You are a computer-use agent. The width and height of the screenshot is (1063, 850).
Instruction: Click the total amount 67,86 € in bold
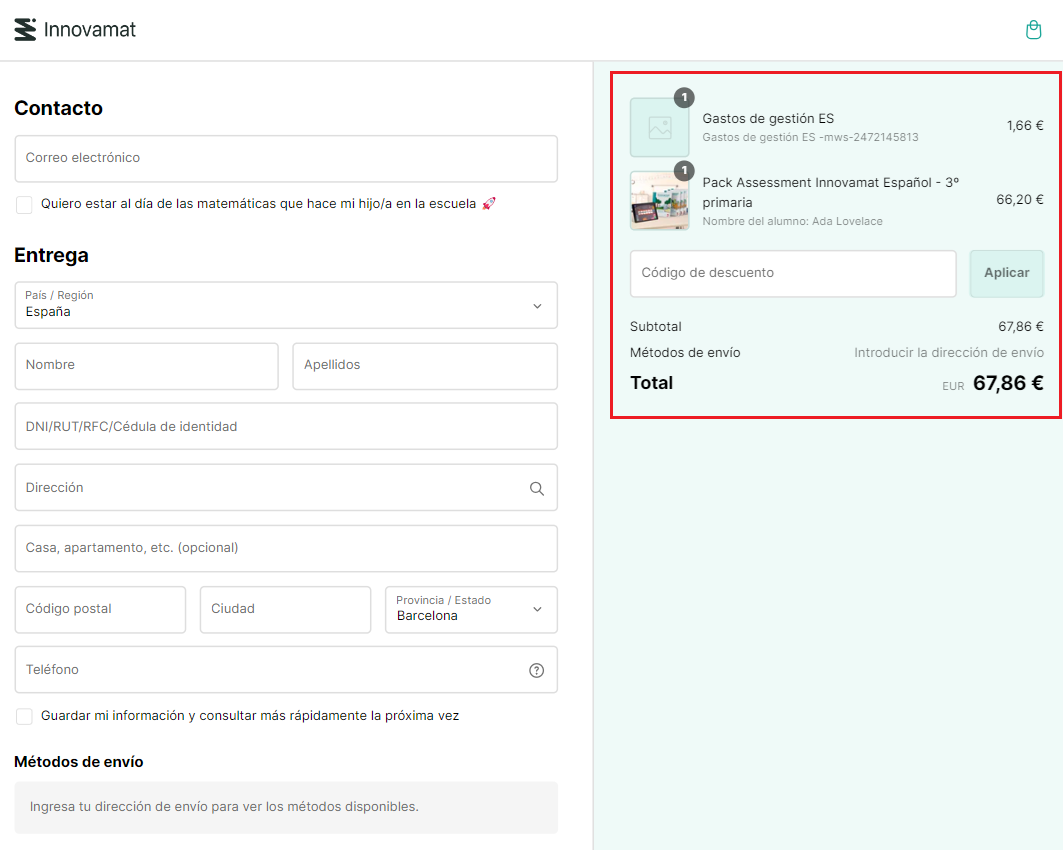(x=1008, y=384)
